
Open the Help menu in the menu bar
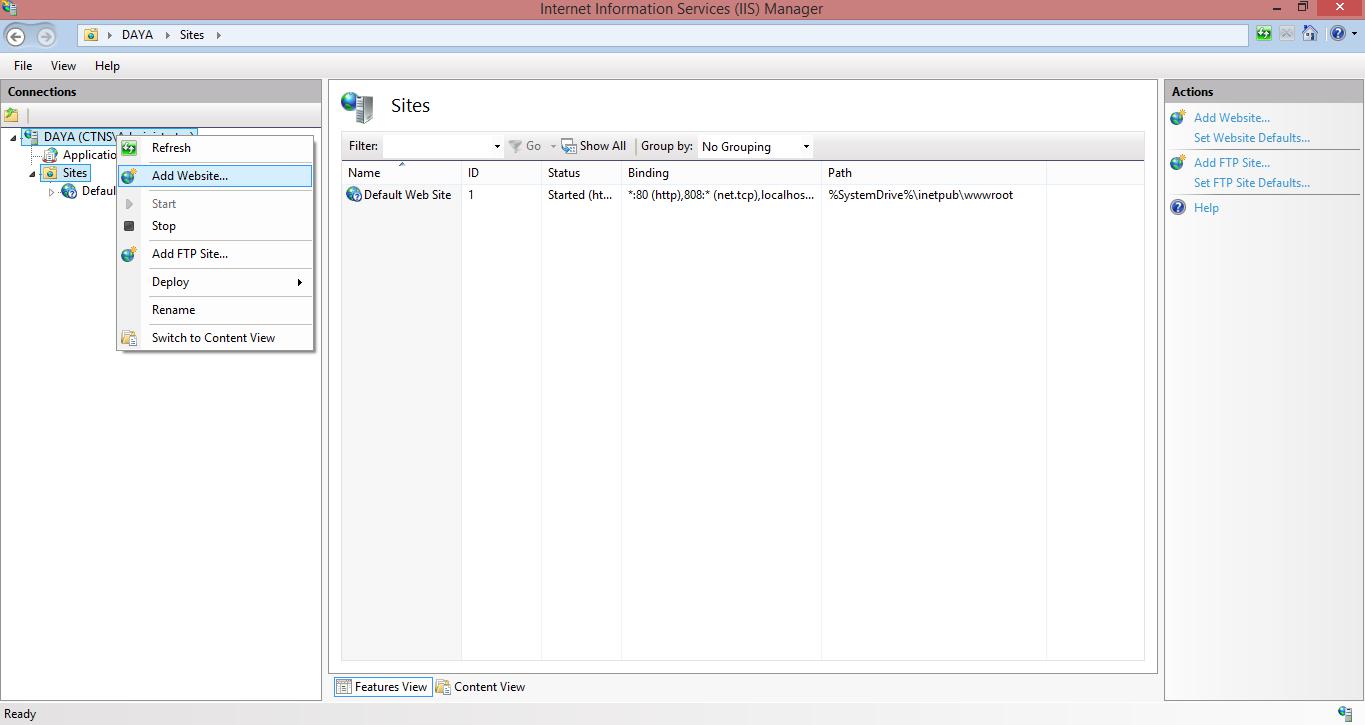tap(107, 66)
